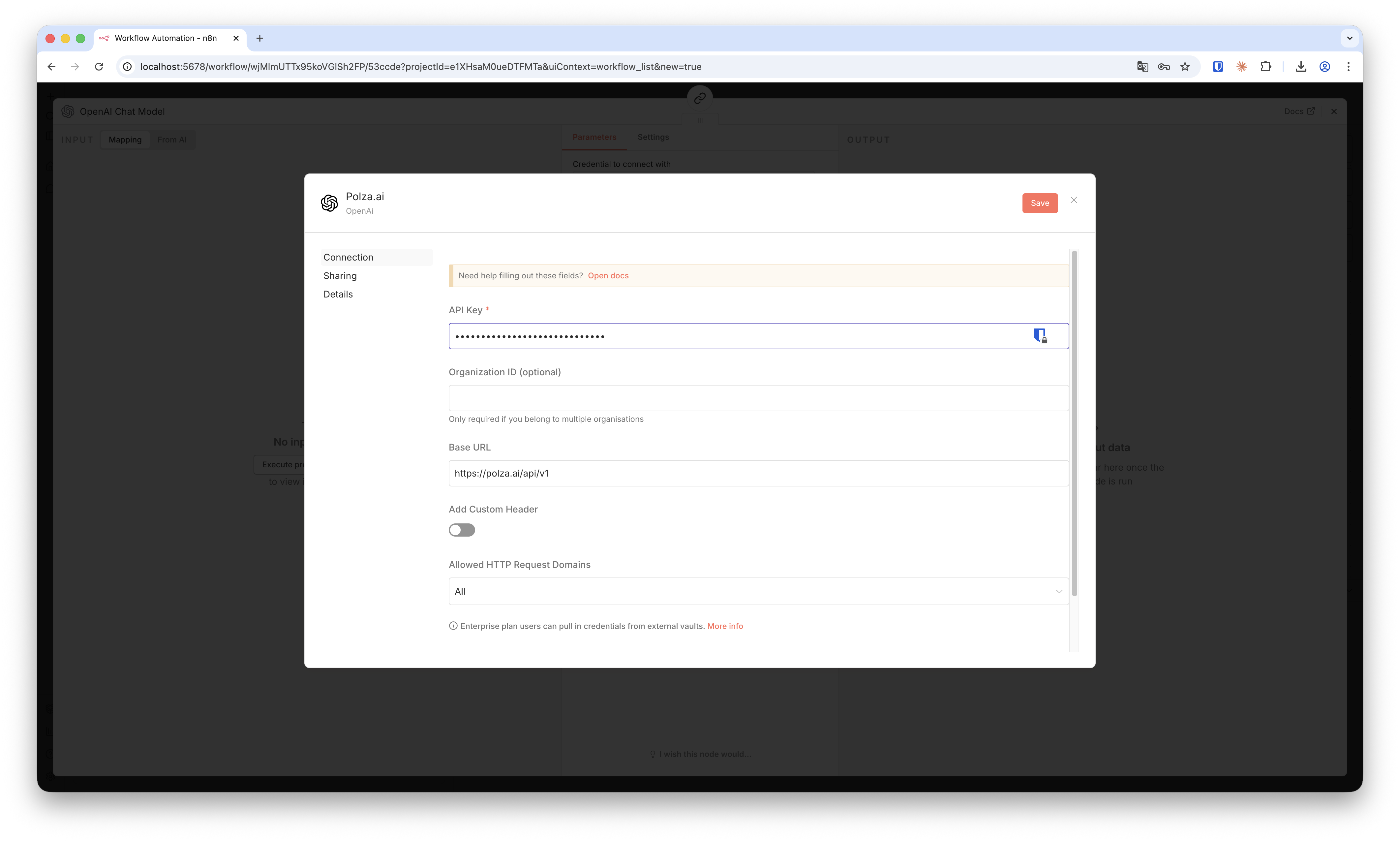Save the Polza.ai credential

1040,203
